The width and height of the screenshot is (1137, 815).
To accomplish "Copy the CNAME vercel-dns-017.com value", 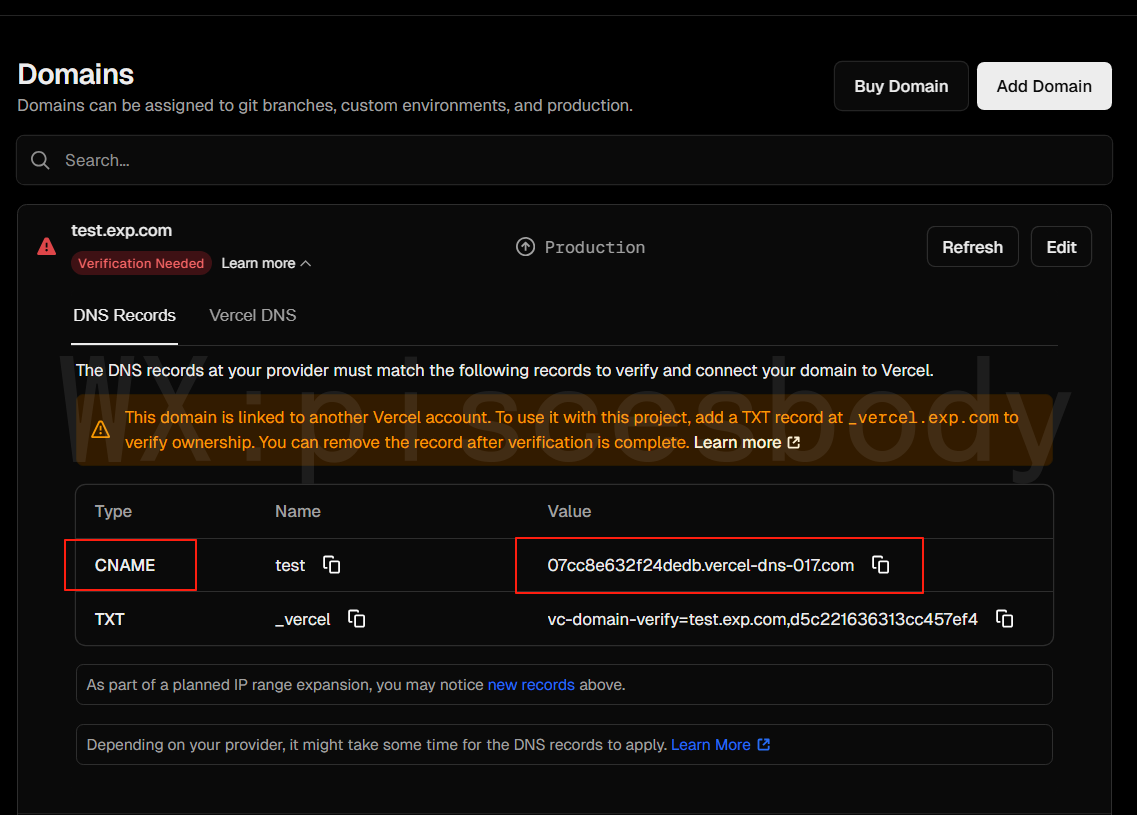I will click(880, 565).
